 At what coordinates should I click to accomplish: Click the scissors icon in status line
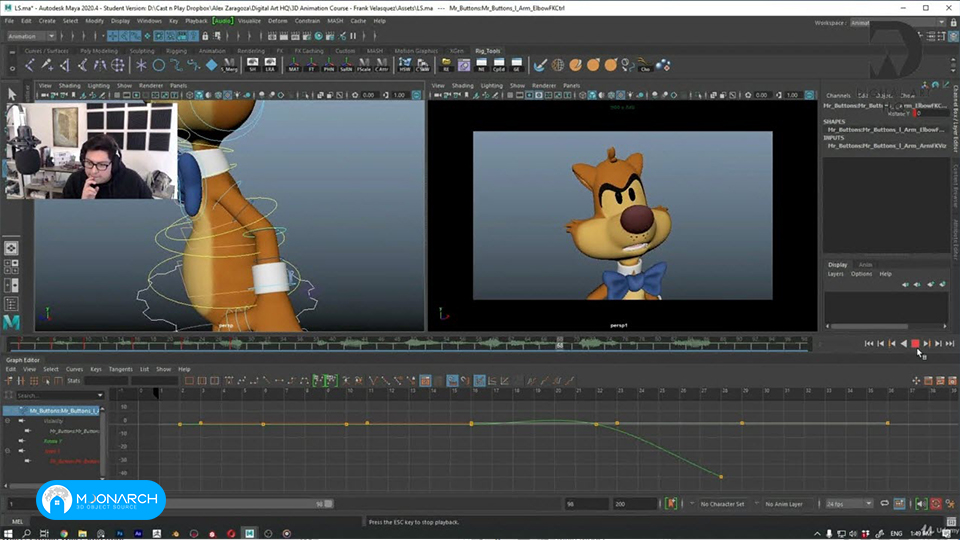[342, 36]
